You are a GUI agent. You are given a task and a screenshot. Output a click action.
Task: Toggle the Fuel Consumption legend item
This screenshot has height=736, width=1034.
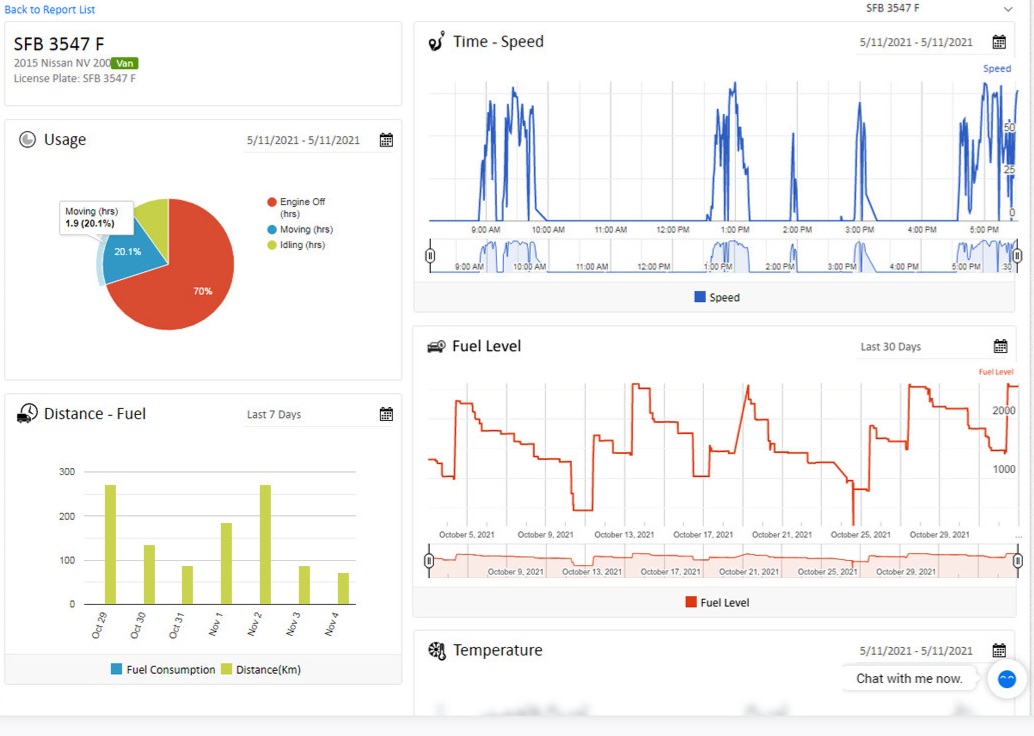pyautogui.click(x=163, y=669)
